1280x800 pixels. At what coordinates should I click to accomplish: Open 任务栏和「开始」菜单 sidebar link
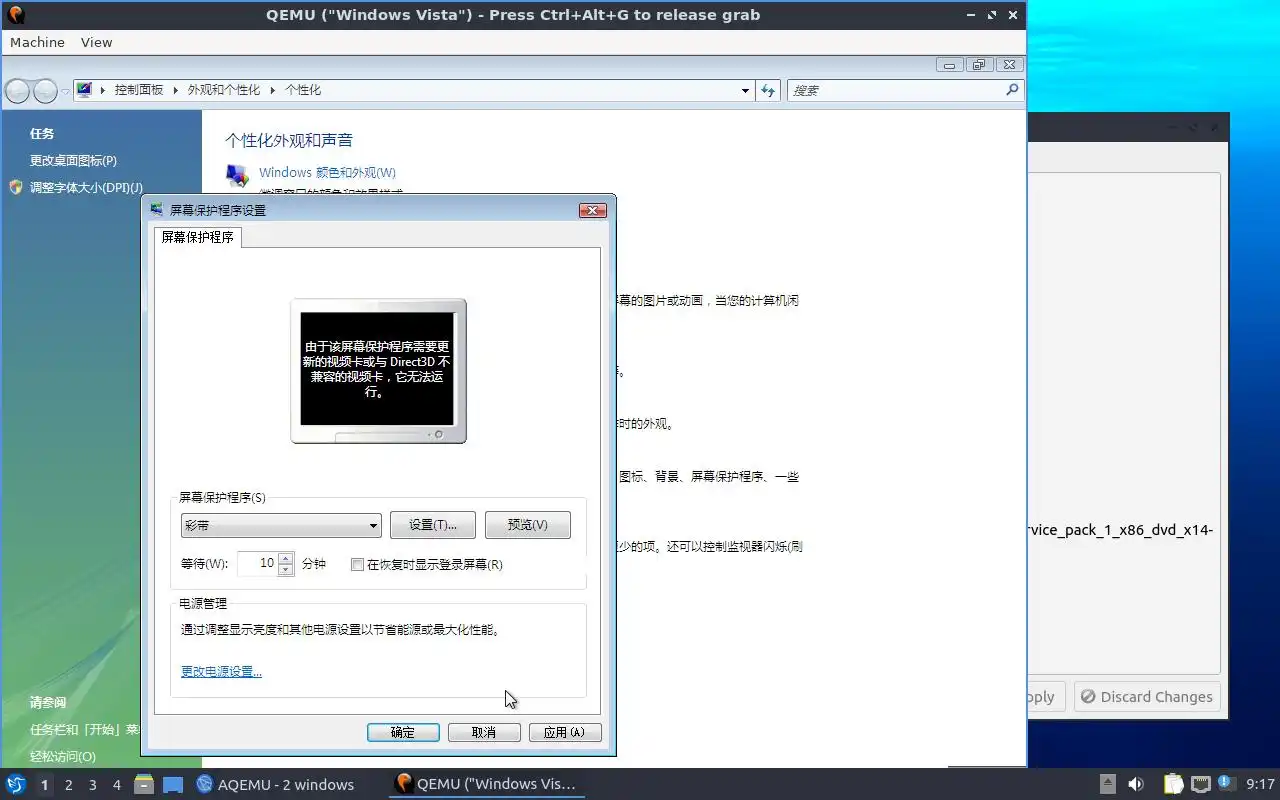(85, 730)
